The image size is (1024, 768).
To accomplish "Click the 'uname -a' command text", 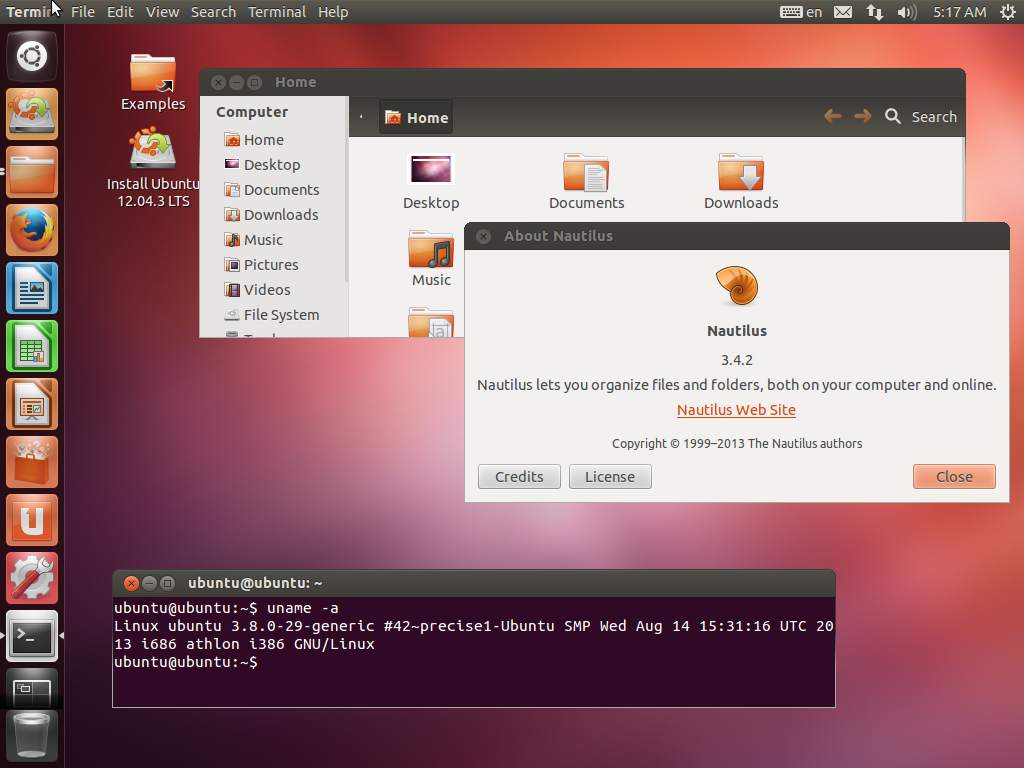I will 302,608.
